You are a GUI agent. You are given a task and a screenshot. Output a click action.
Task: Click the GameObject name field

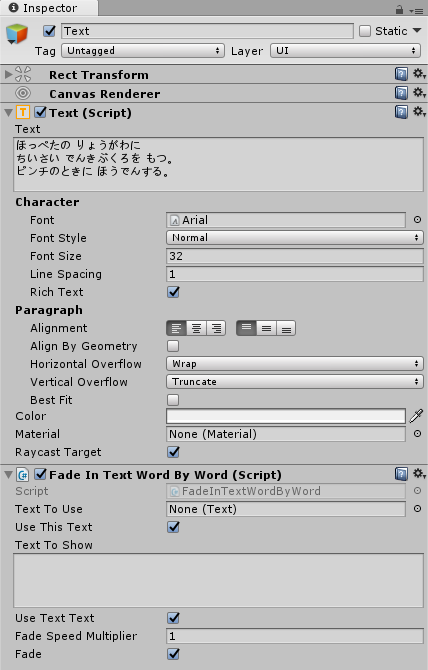pos(207,31)
